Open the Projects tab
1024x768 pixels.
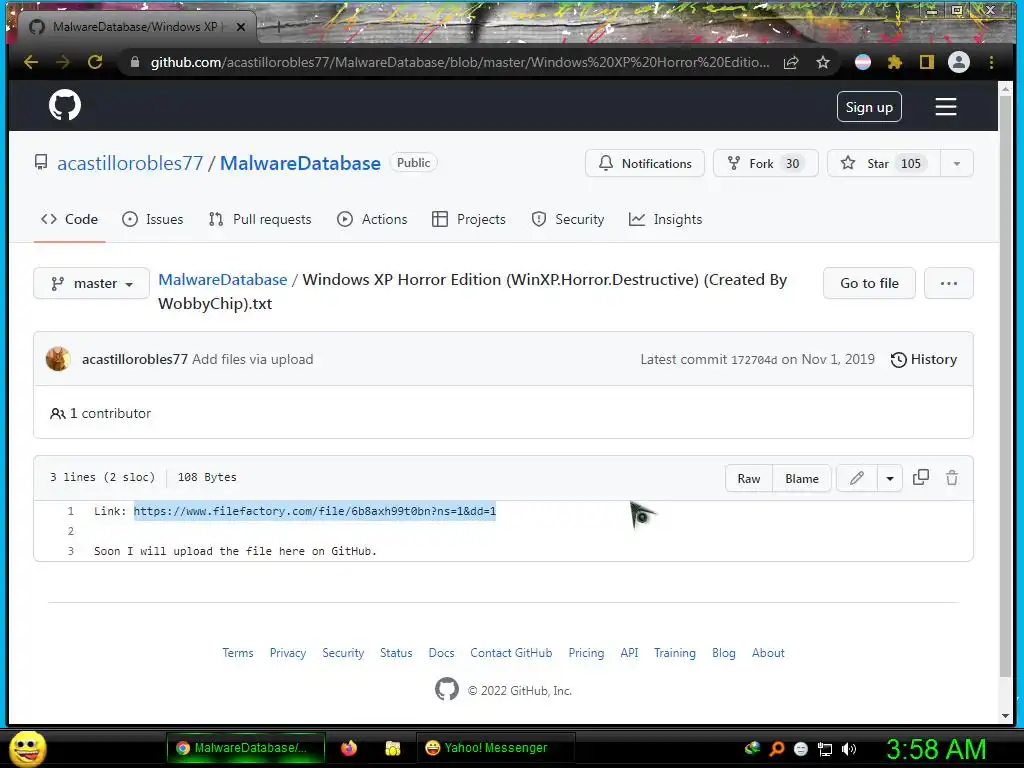(469, 219)
